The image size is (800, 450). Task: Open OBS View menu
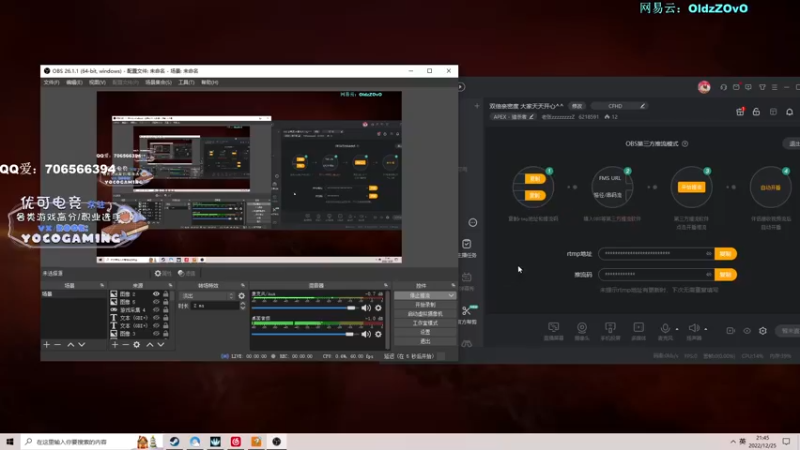97,82
